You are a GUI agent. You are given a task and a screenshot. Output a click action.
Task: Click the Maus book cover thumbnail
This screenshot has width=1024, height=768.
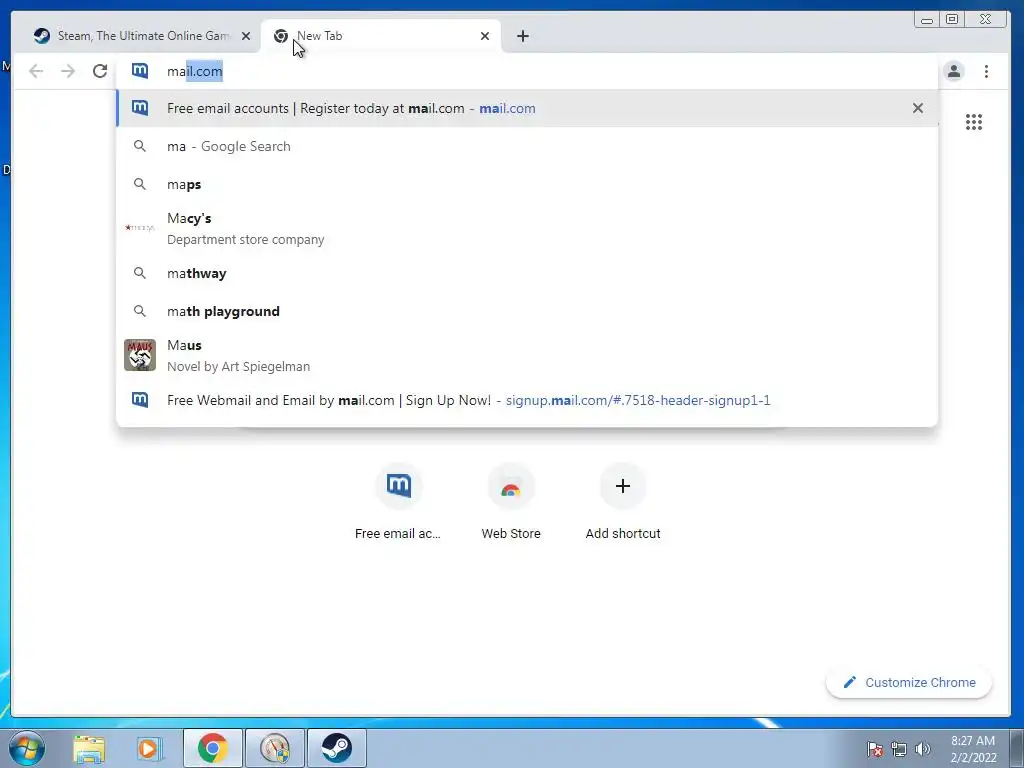pyautogui.click(x=140, y=355)
